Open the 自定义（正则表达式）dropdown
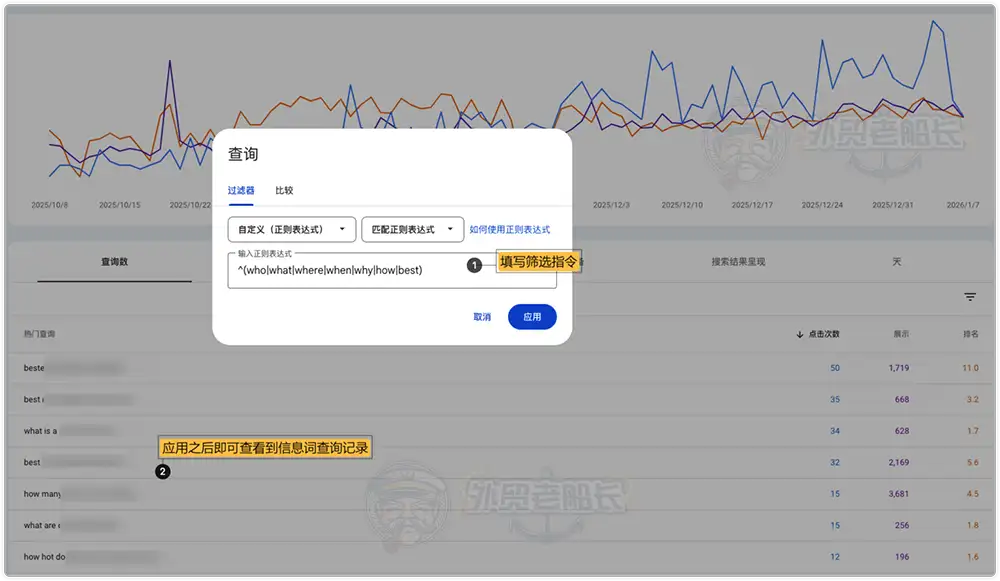The width and height of the screenshot is (1000, 581). pos(291,230)
